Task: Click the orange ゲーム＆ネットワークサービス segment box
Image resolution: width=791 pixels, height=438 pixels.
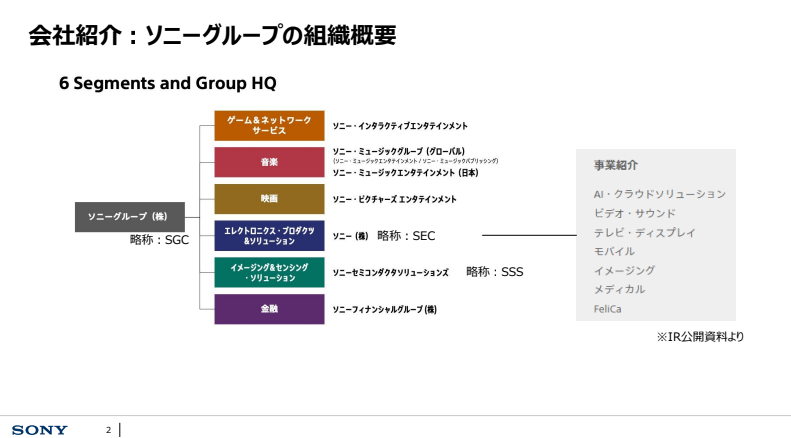Action: click(269, 126)
